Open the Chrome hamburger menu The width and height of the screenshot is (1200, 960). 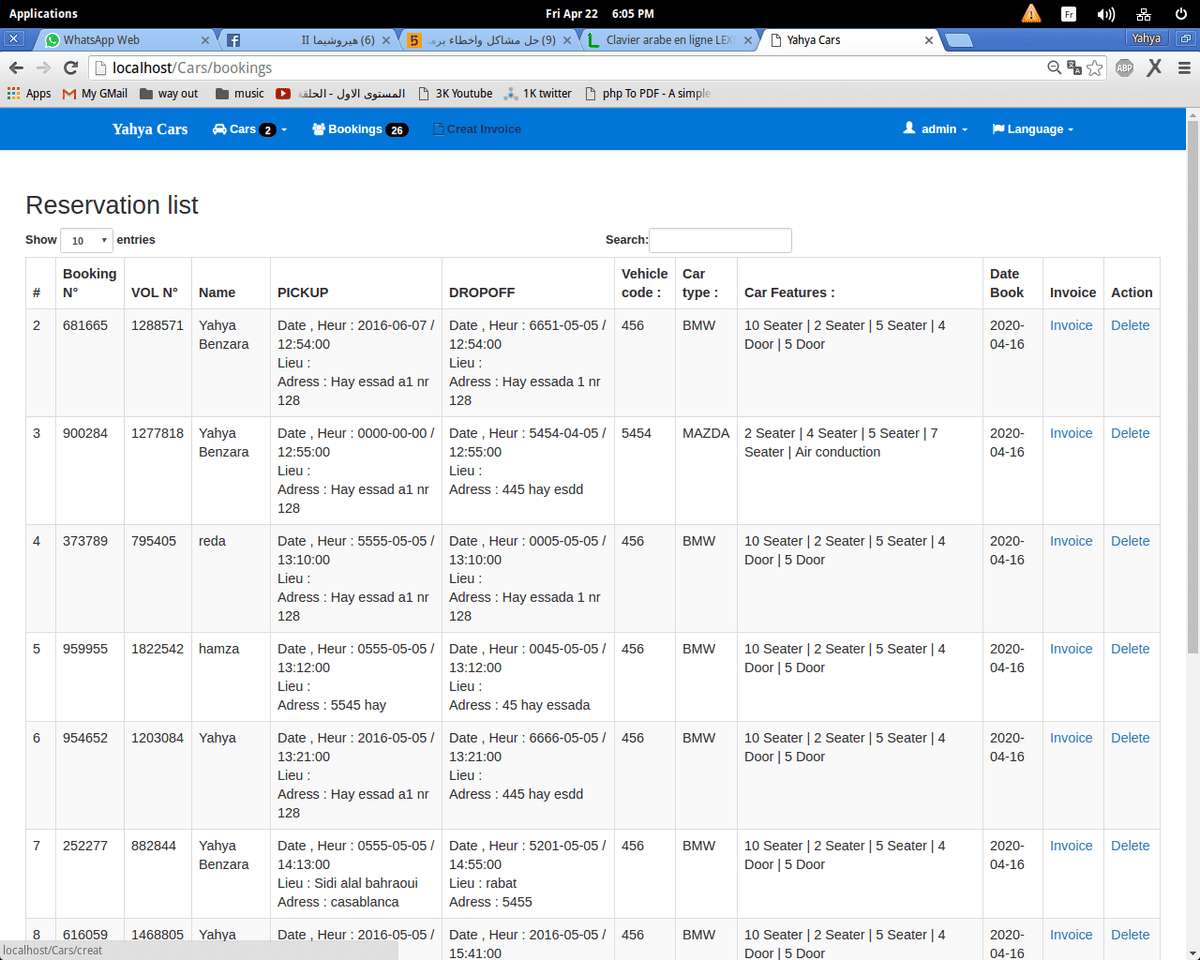(1183, 68)
